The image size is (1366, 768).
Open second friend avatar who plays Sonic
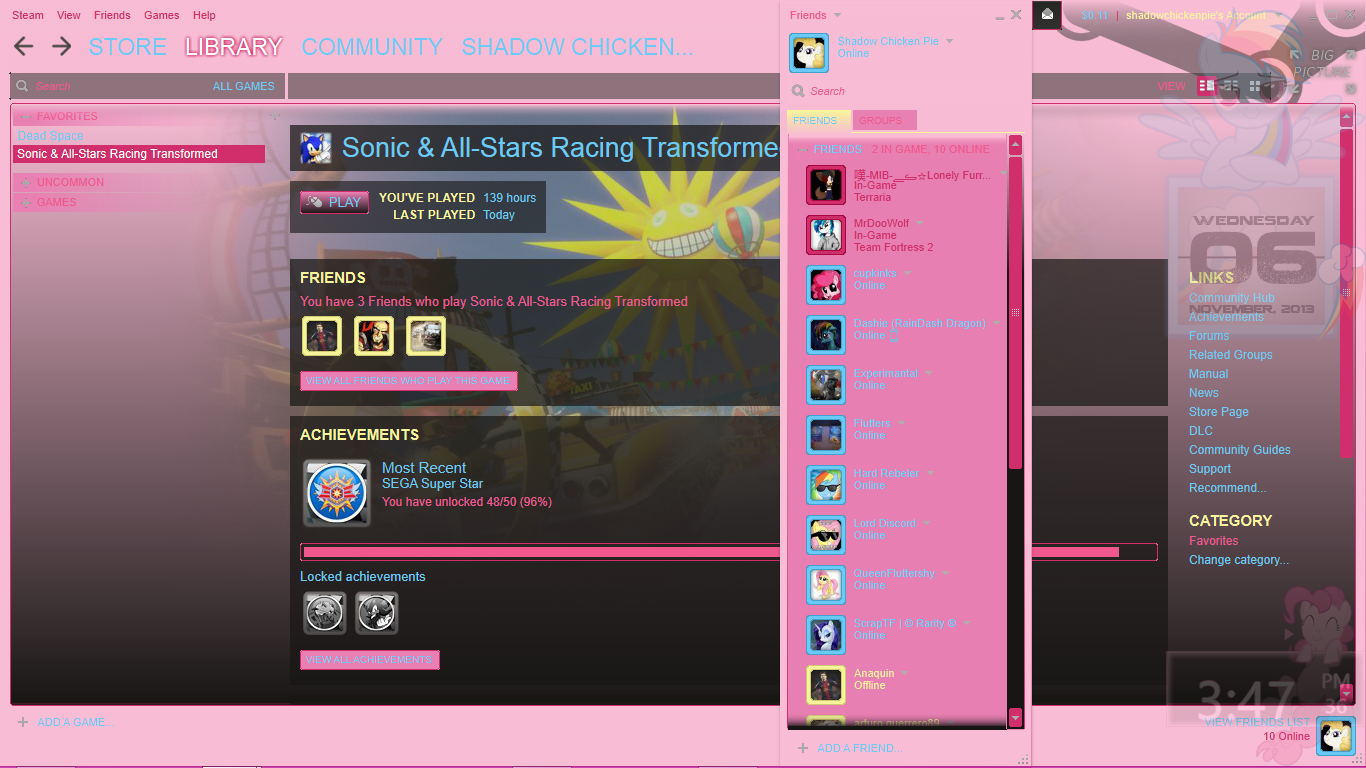coord(374,336)
